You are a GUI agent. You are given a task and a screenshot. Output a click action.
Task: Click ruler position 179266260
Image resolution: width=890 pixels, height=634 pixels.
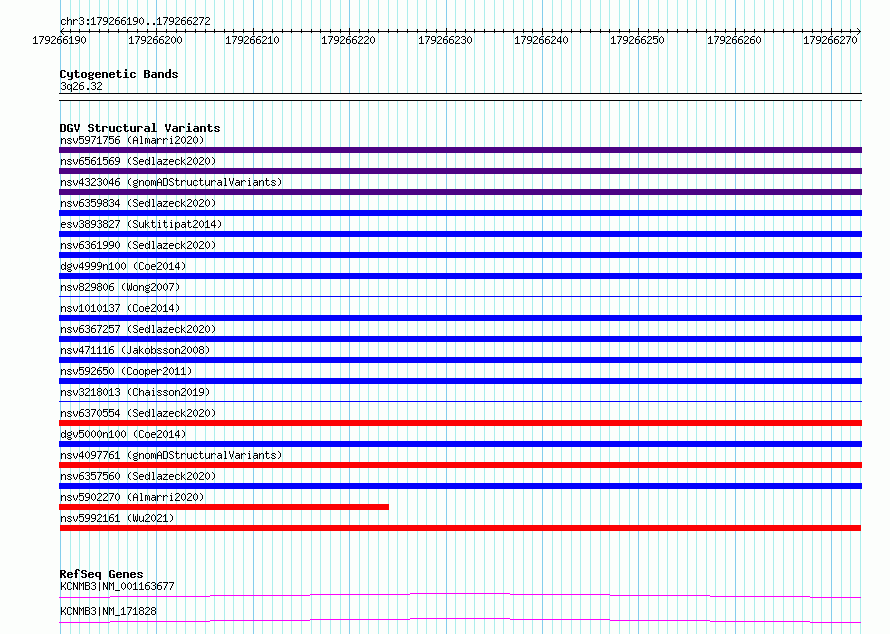click(734, 40)
